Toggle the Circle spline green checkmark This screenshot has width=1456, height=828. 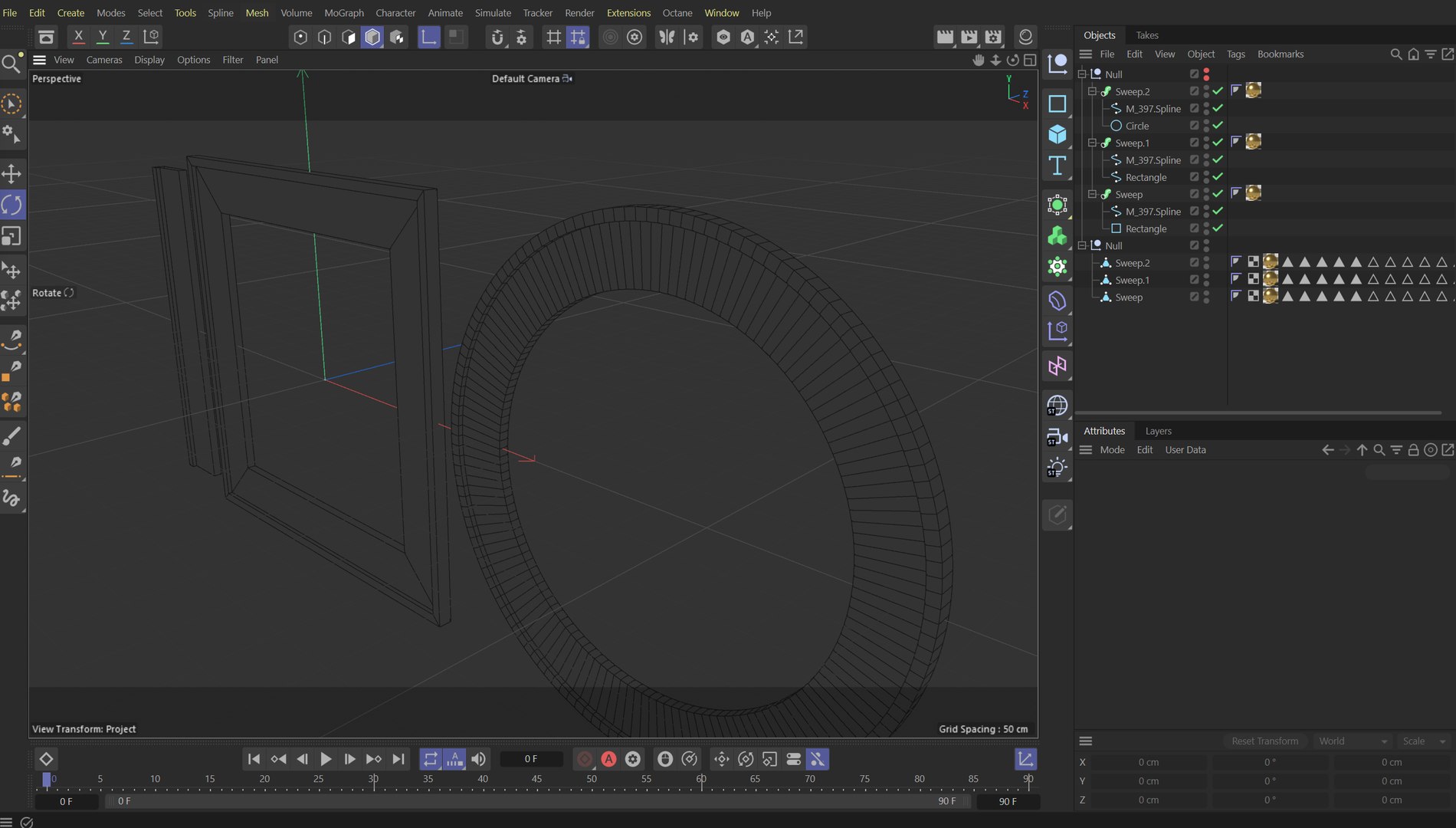[x=1218, y=126]
